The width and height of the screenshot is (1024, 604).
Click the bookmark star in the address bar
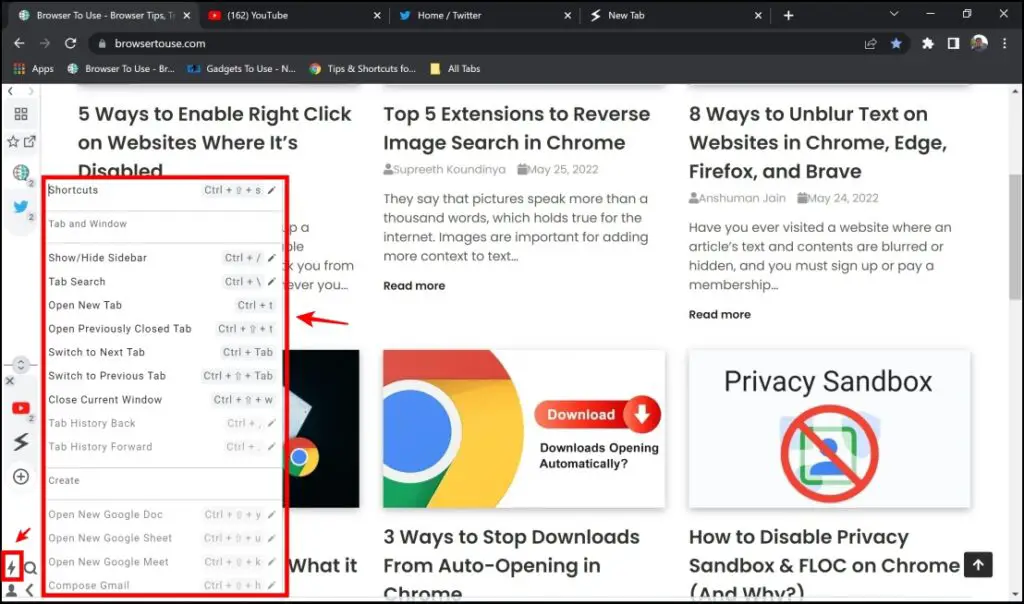click(897, 44)
